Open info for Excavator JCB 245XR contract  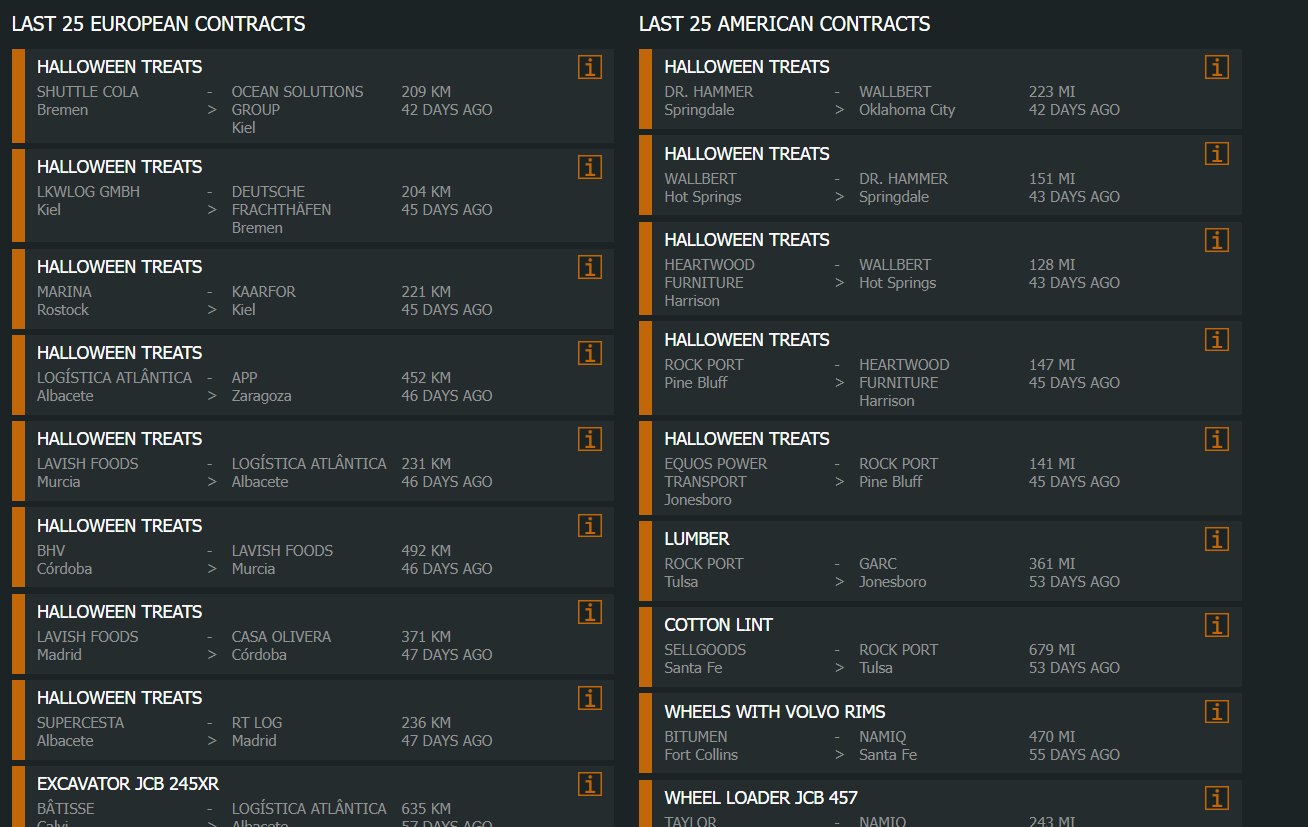point(590,784)
